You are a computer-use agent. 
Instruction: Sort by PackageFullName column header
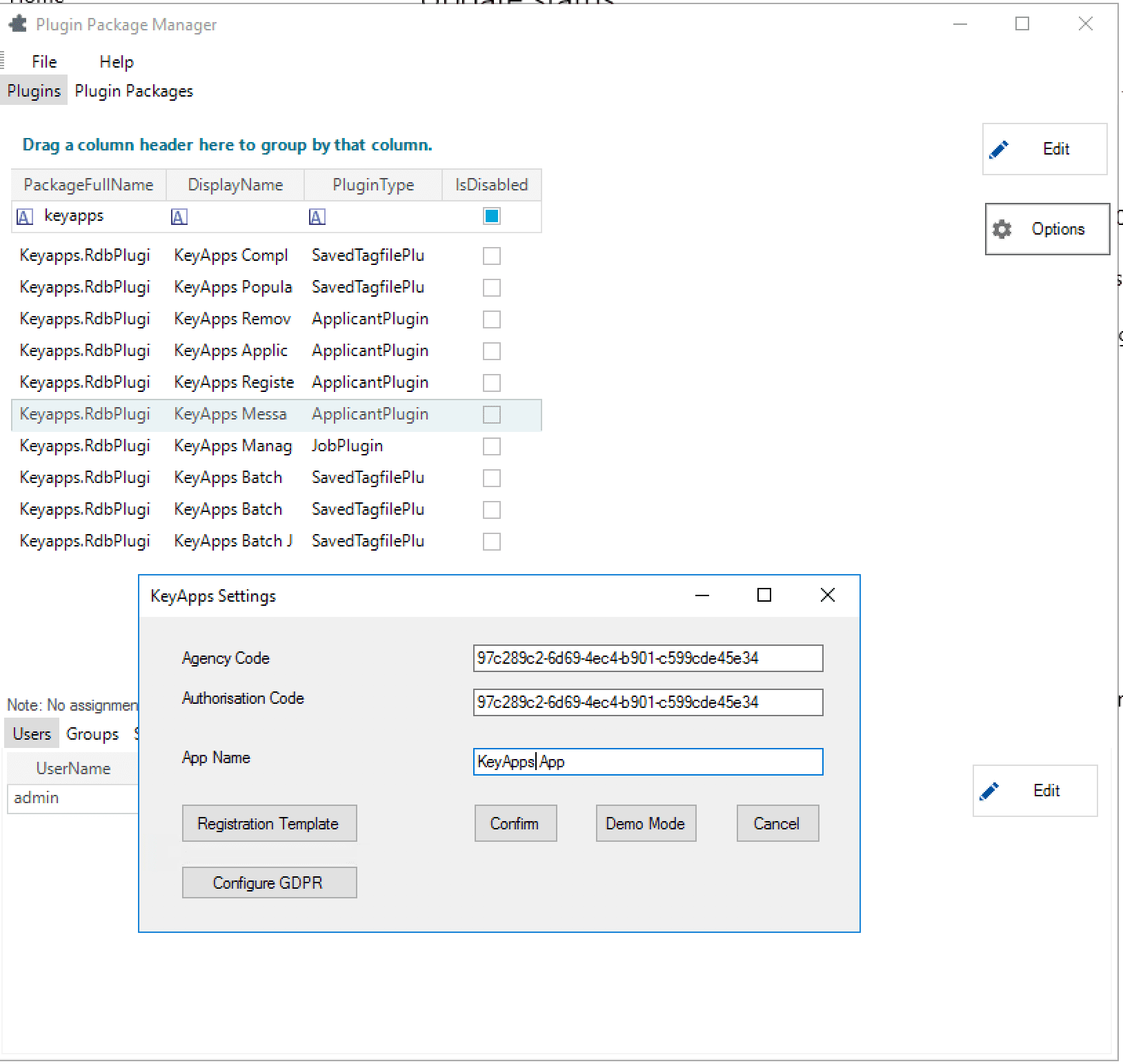tap(88, 185)
